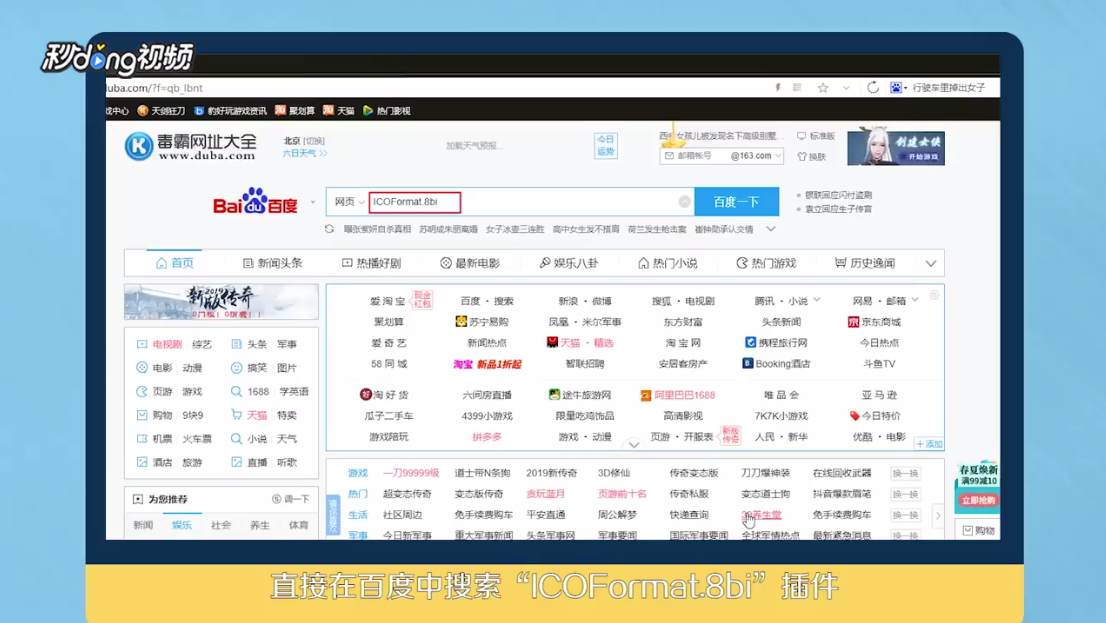1106x623 pixels.
Task: Expand the 腾讯·小说 chevron
Action: tap(817, 300)
